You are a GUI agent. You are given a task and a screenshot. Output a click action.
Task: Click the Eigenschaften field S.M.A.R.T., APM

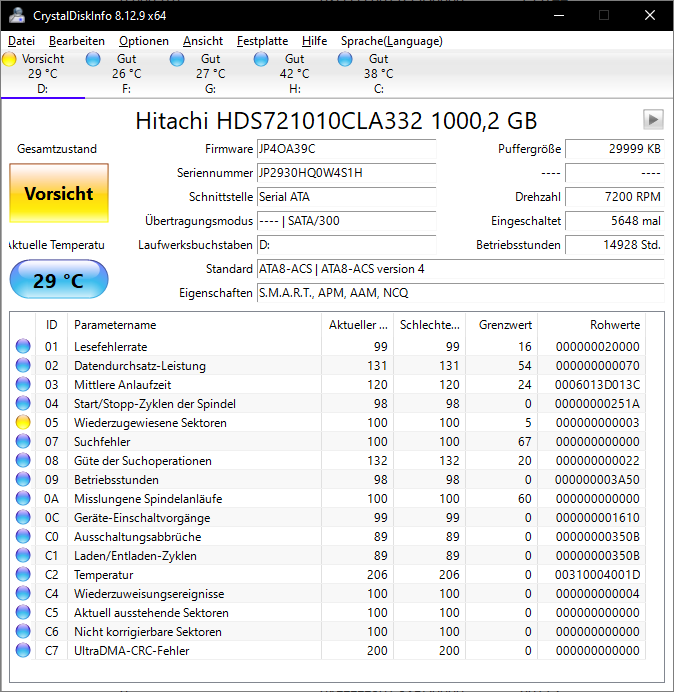pyautogui.click(x=460, y=293)
